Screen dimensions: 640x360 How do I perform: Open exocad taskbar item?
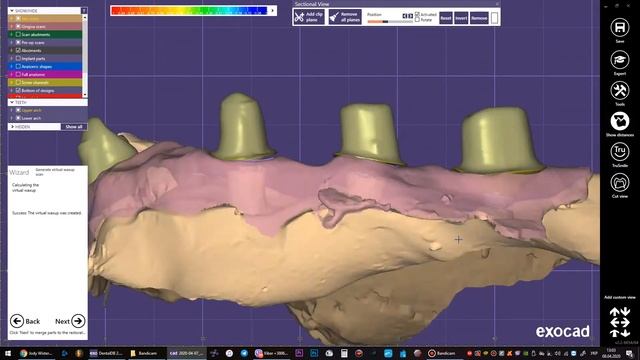click(186, 353)
